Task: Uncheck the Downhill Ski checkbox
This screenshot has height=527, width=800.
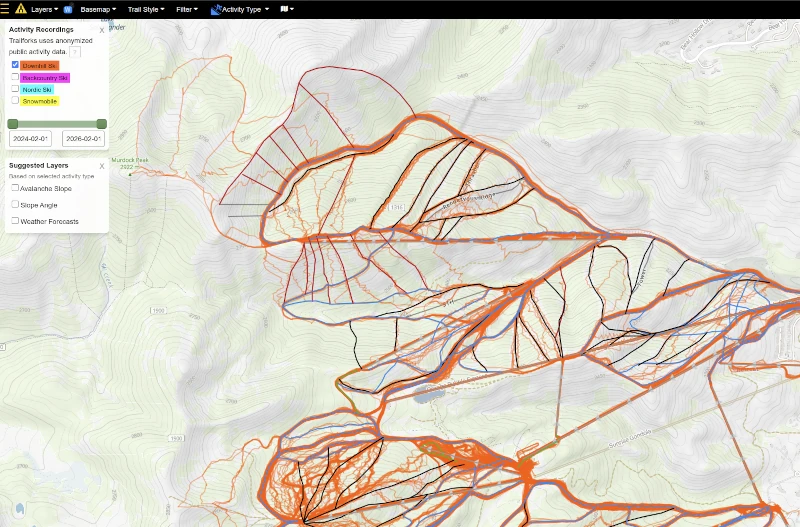Action: click(15, 65)
